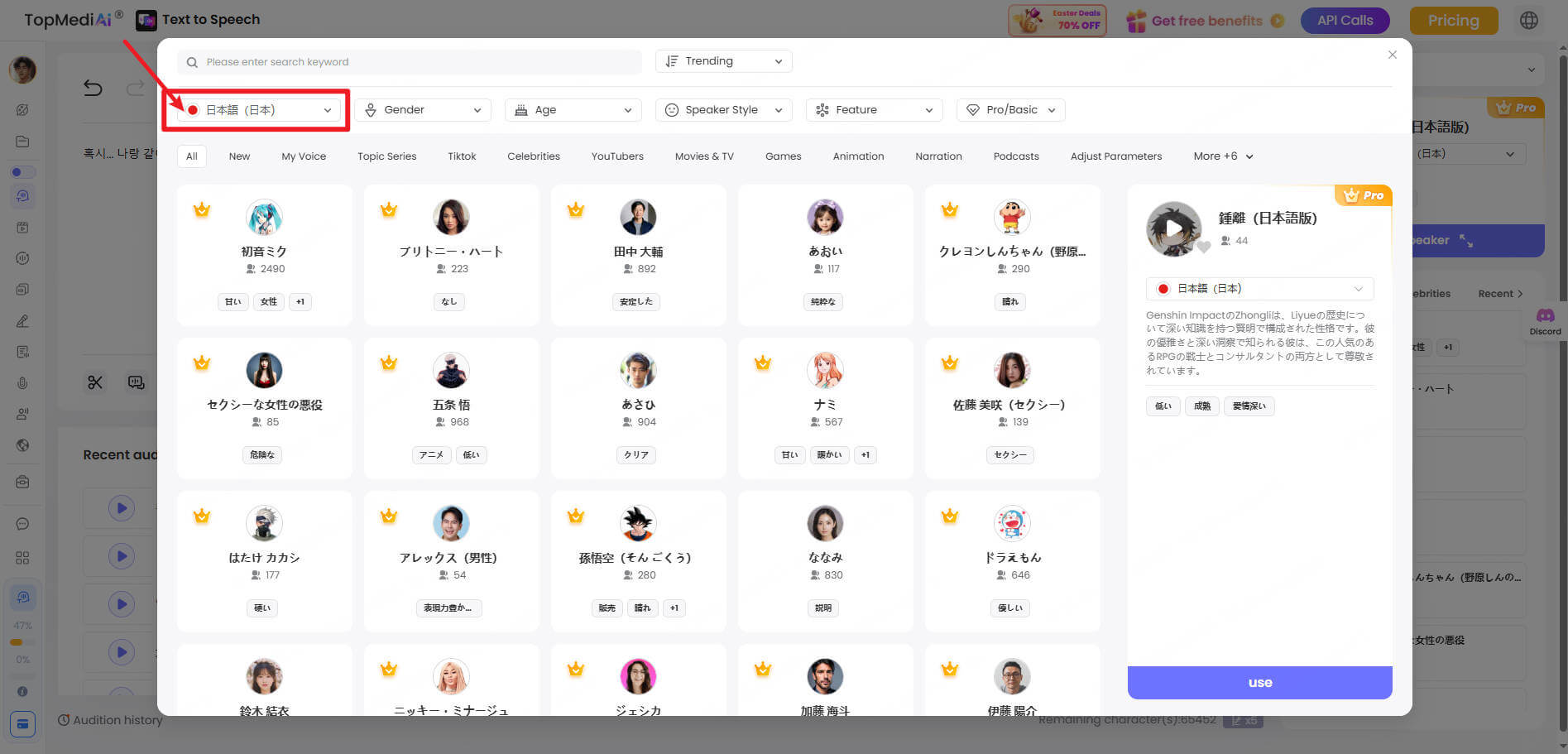This screenshot has height=754, width=1568.
Task: Expand the Speaker Style dropdown
Action: [x=723, y=110]
